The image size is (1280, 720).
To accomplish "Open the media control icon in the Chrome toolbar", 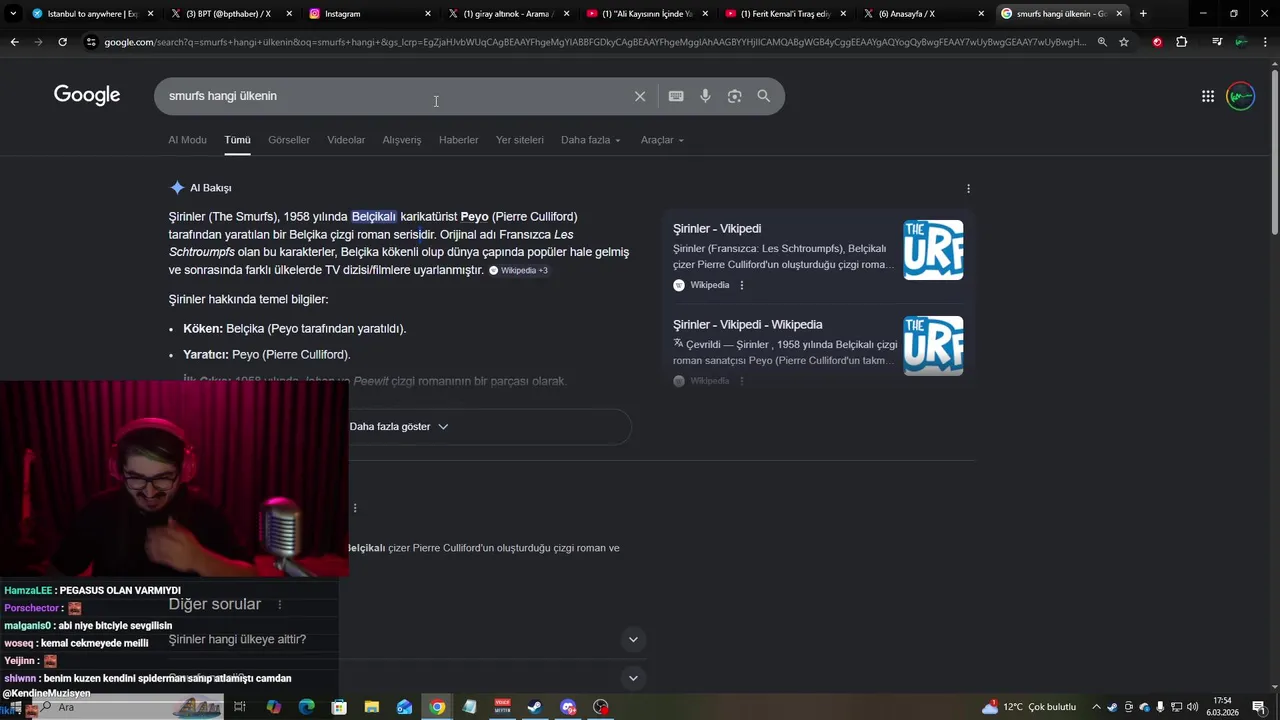I will (1217, 42).
